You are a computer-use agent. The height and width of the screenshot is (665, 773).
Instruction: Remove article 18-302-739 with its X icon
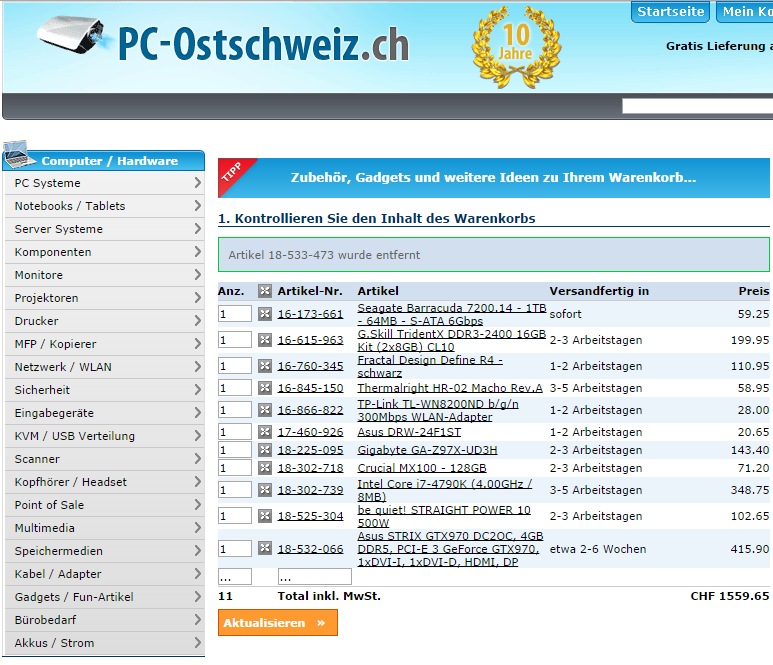[x=265, y=490]
